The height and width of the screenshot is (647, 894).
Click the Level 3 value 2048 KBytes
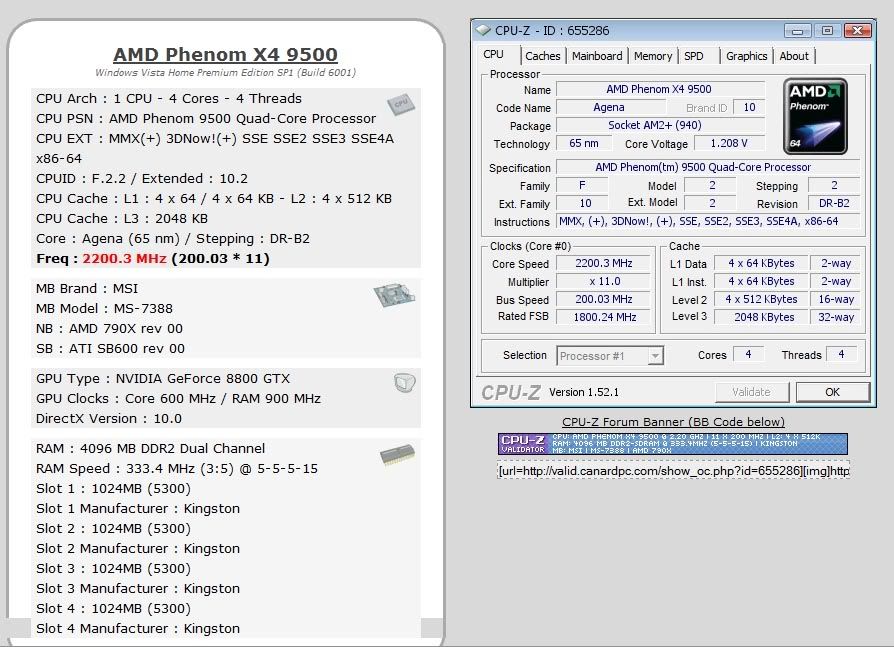click(x=761, y=317)
